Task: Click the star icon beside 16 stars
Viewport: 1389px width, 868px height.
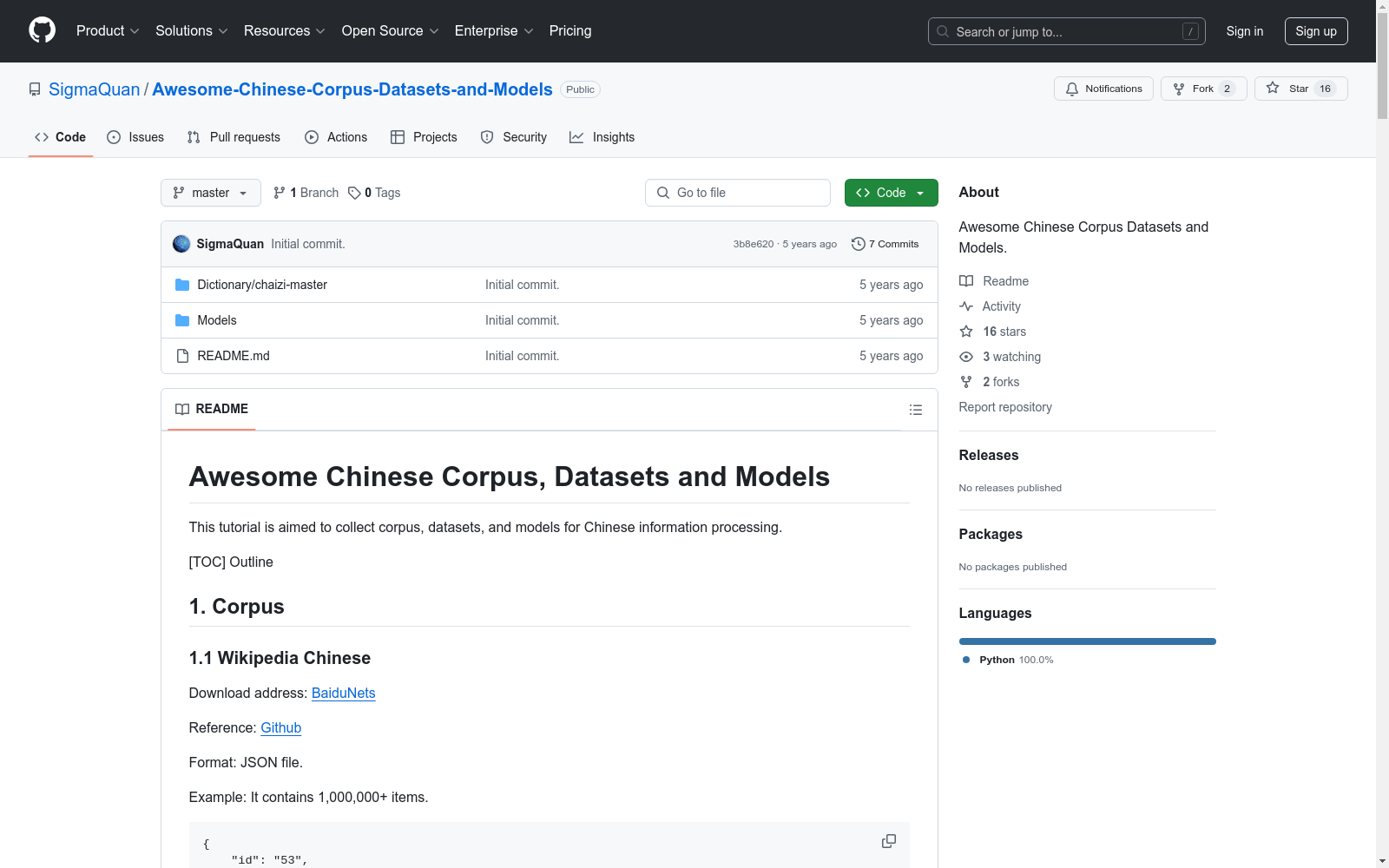Action: point(966,332)
